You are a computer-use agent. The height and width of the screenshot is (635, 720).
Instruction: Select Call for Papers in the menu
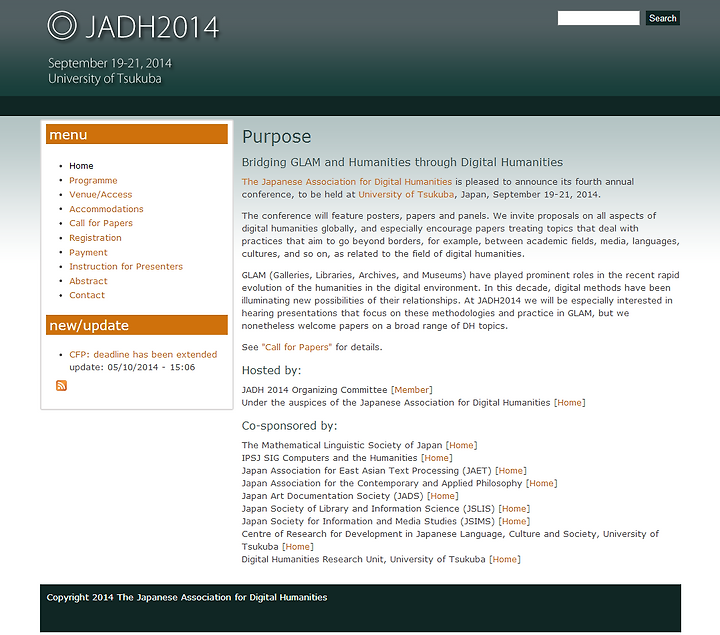click(x=101, y=223)
